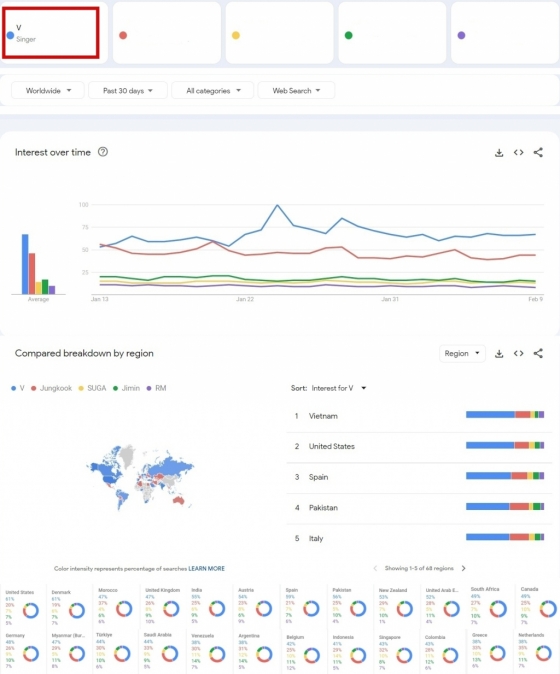Click the Italy region row name
Viewport: 560px width, 674px height.
(x=316, y=539)
